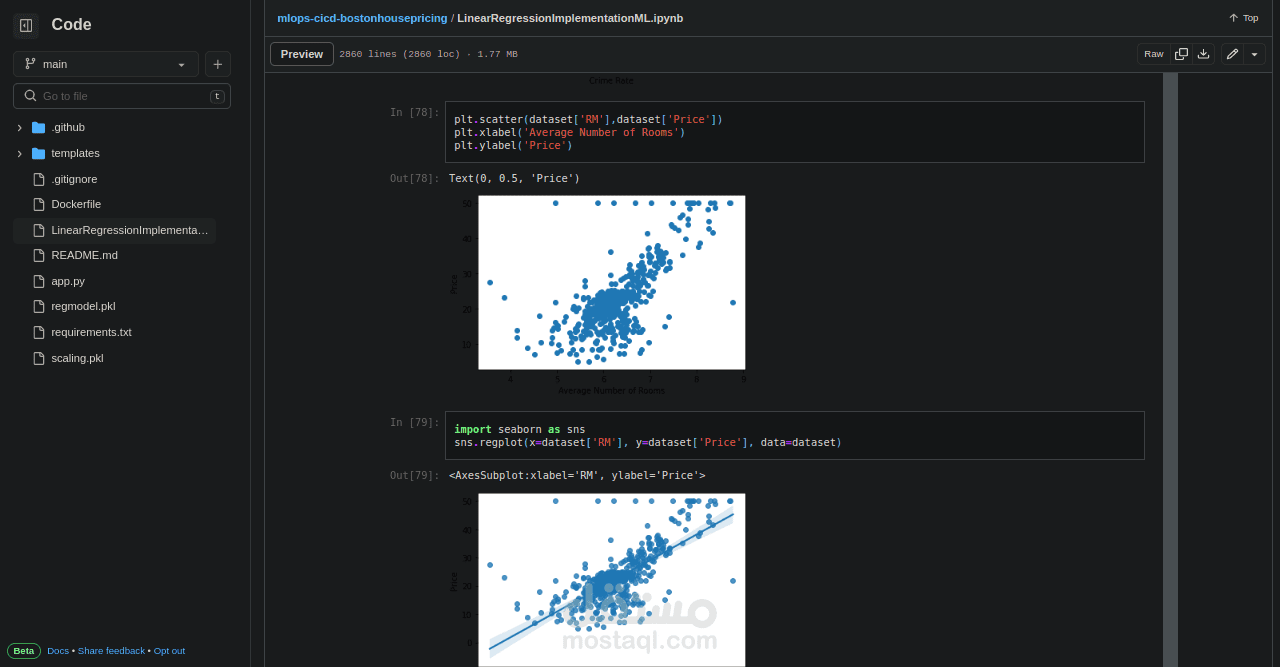Click the README.md file icon
Image resolution: width=1280 pixels, height=667 pixels.
tap(39, 255)
